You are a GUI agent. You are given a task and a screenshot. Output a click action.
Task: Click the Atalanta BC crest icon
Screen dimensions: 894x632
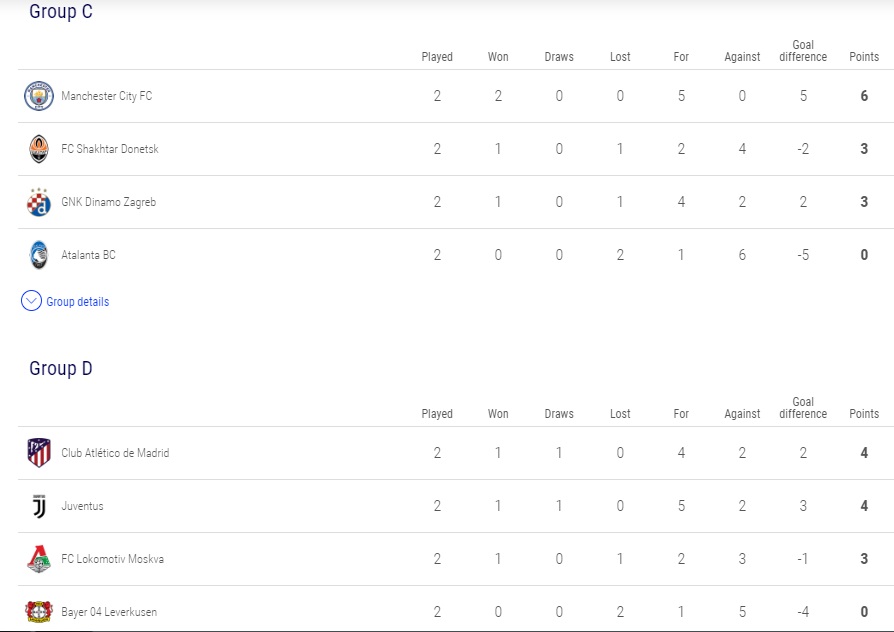38,255
